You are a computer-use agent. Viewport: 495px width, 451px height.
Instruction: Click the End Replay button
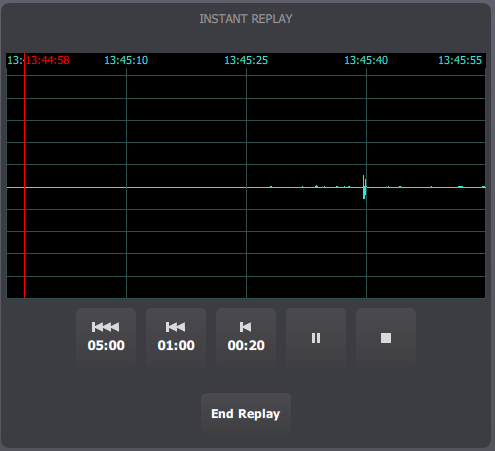pos(246,413)
